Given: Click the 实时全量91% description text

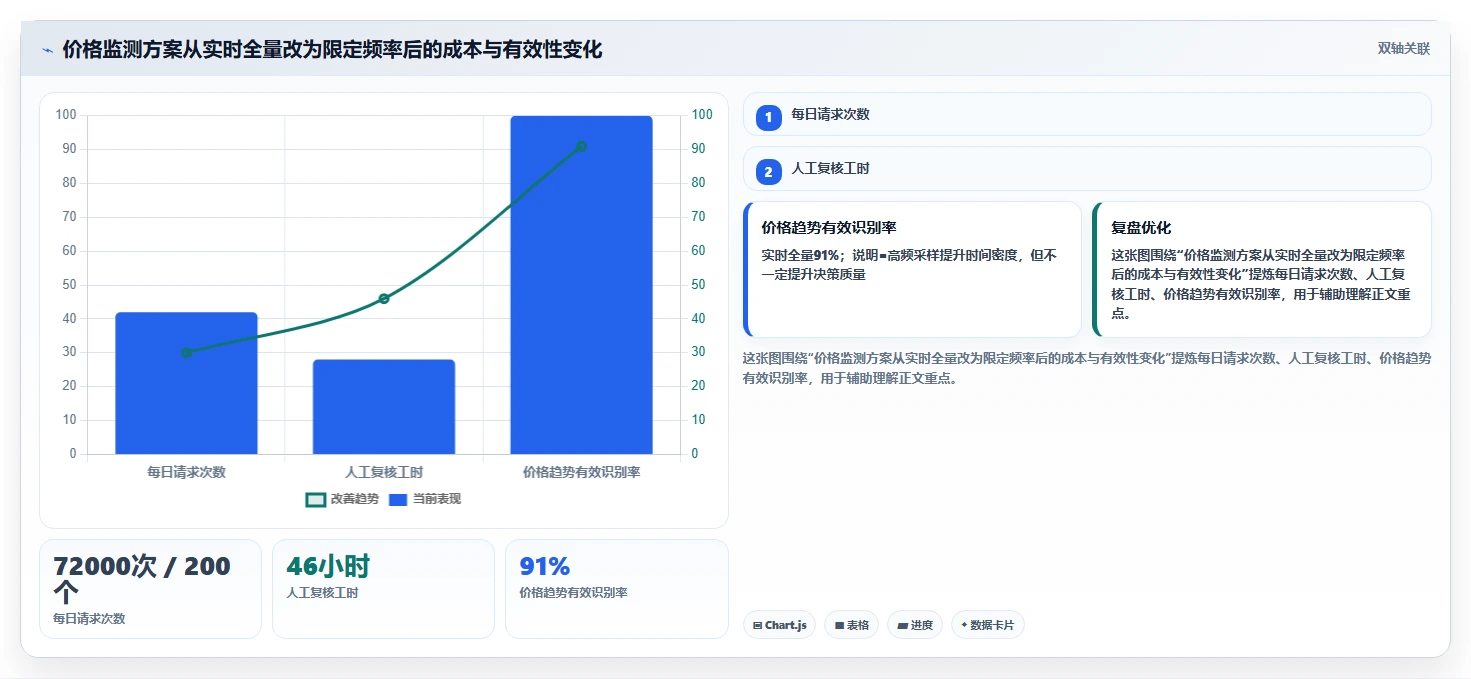Looking at the screenshot, I should click(x=909, y=265).
